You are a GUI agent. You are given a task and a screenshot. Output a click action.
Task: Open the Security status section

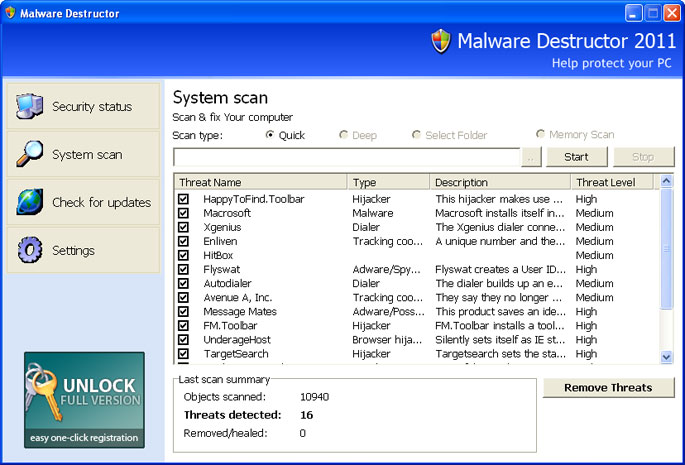point(83,106)
